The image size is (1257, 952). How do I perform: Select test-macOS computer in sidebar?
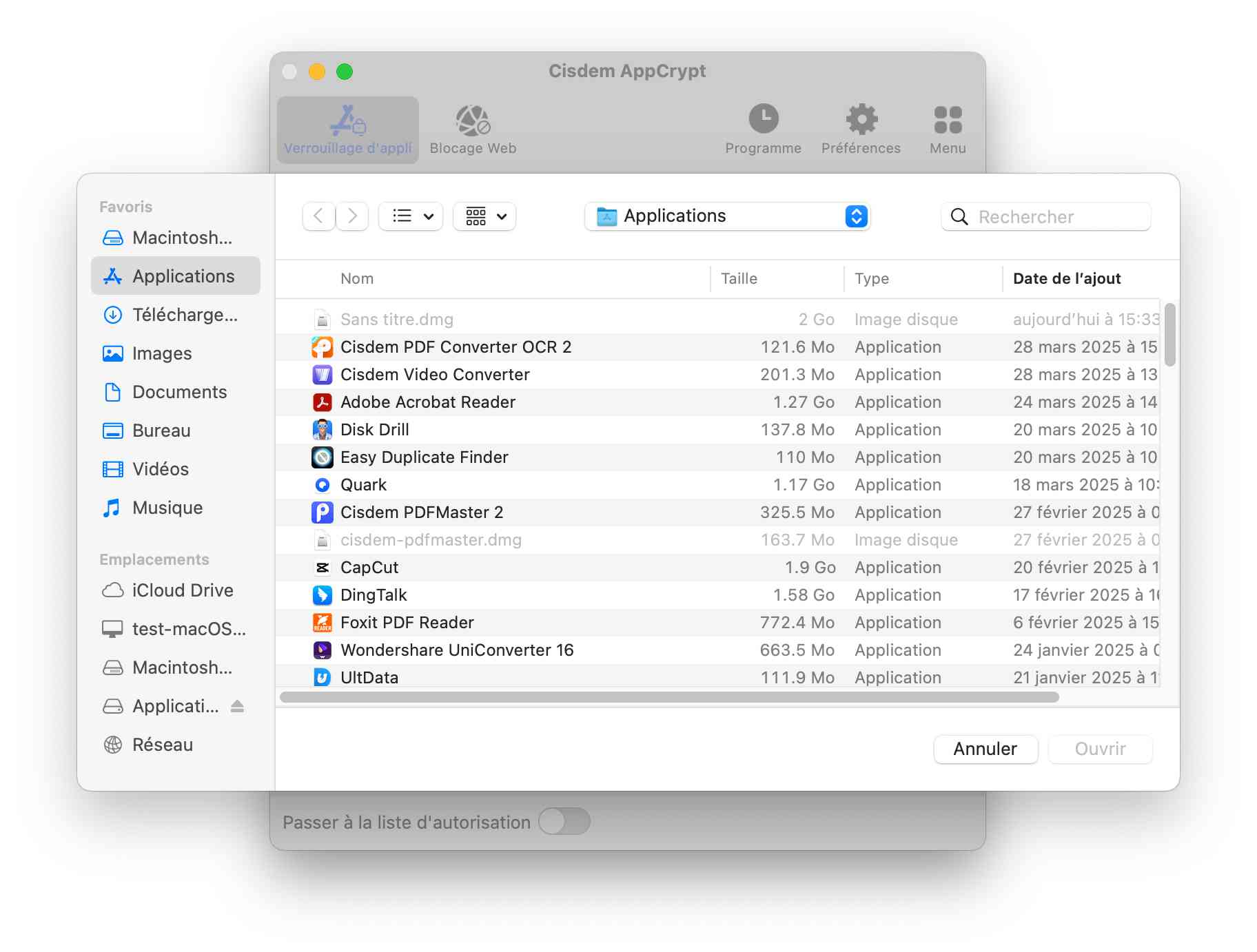[176, 629]
